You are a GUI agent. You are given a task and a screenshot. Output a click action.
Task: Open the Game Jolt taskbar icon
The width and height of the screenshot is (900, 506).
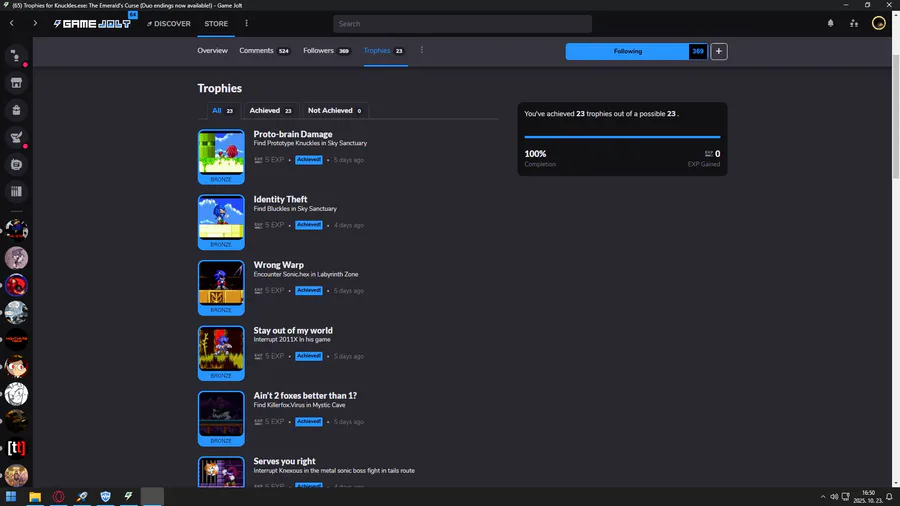[129, 496]
